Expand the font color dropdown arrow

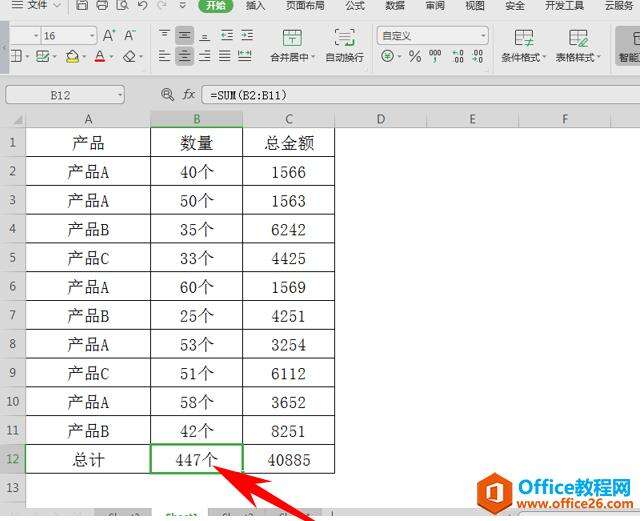tap(111, 56)
